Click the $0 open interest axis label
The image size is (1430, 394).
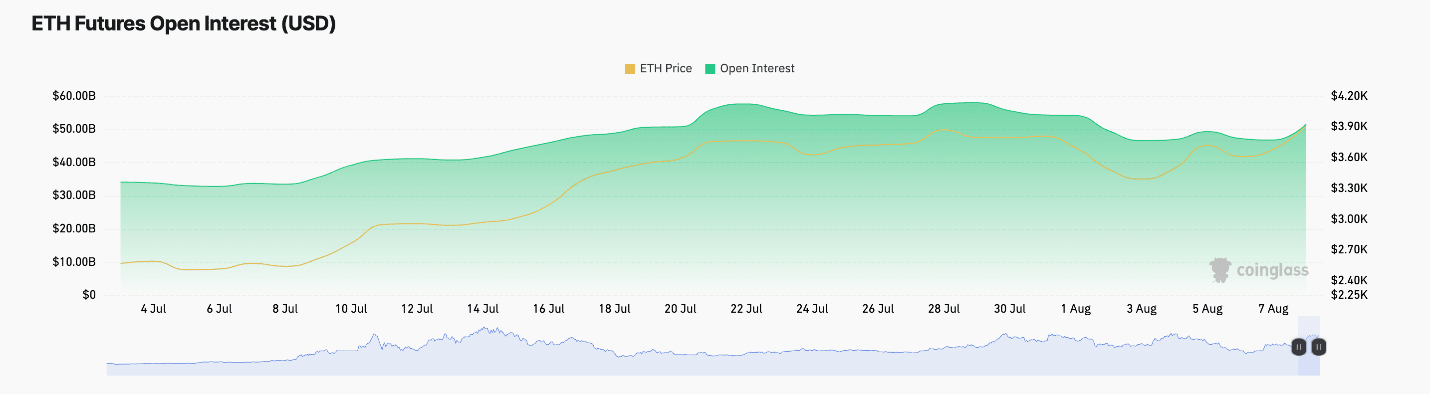pos(88,295)
